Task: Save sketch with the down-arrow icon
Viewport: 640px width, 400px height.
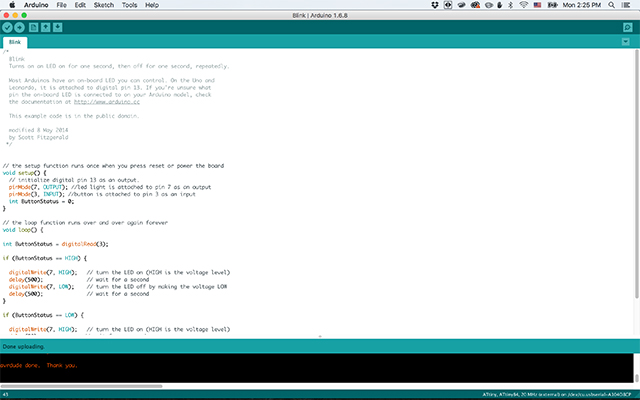Action: [x=58, y=27]
